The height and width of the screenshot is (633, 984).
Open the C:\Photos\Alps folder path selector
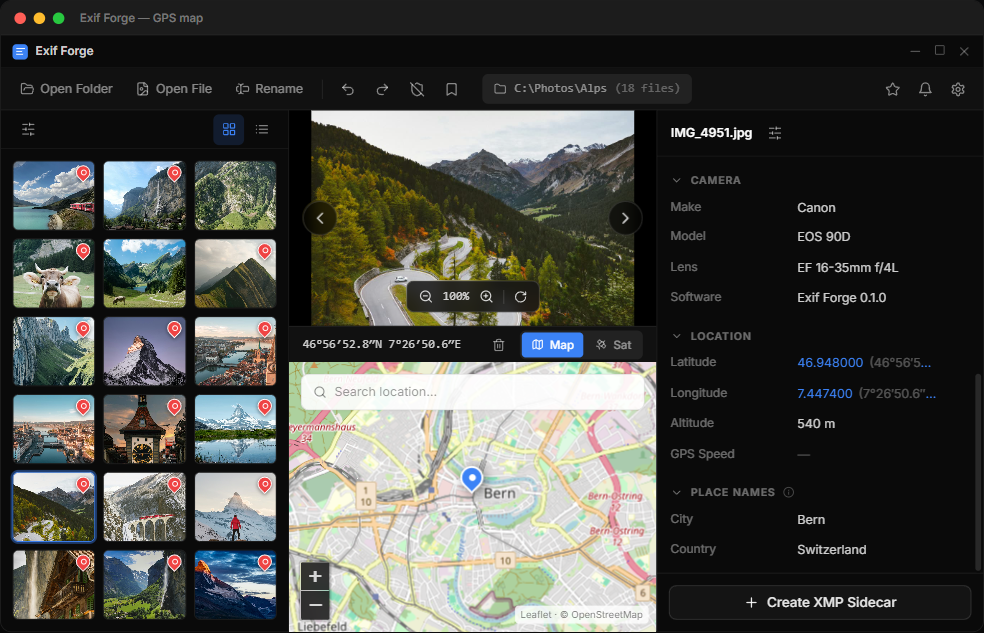pos(587,88)
